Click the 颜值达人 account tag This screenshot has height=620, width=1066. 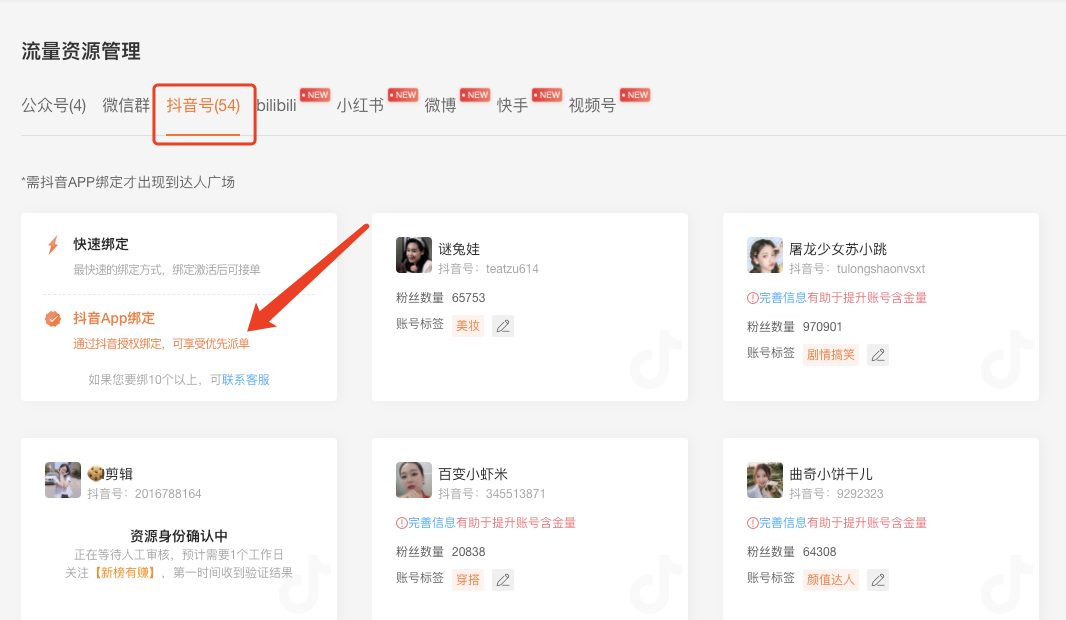[831, 580]
